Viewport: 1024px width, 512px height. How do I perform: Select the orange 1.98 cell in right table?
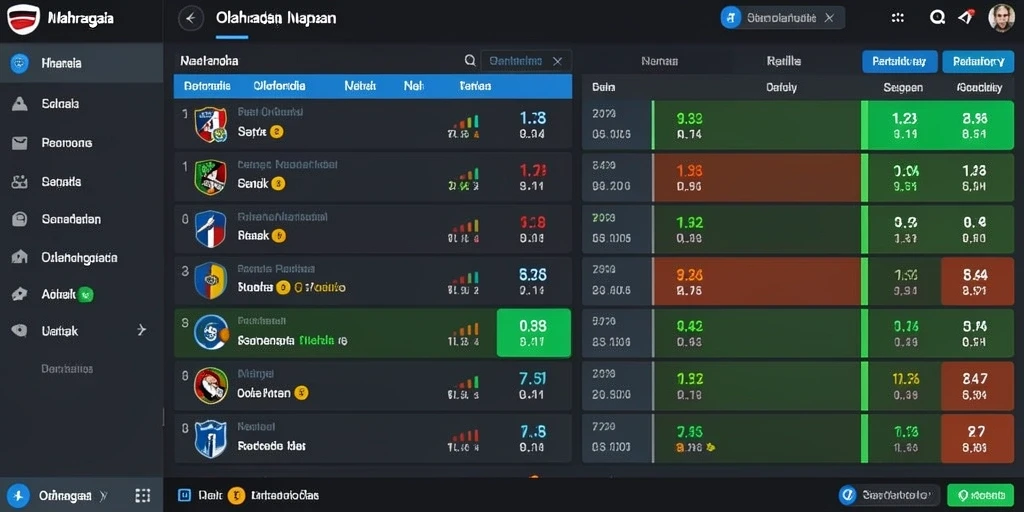coord(756,178)
